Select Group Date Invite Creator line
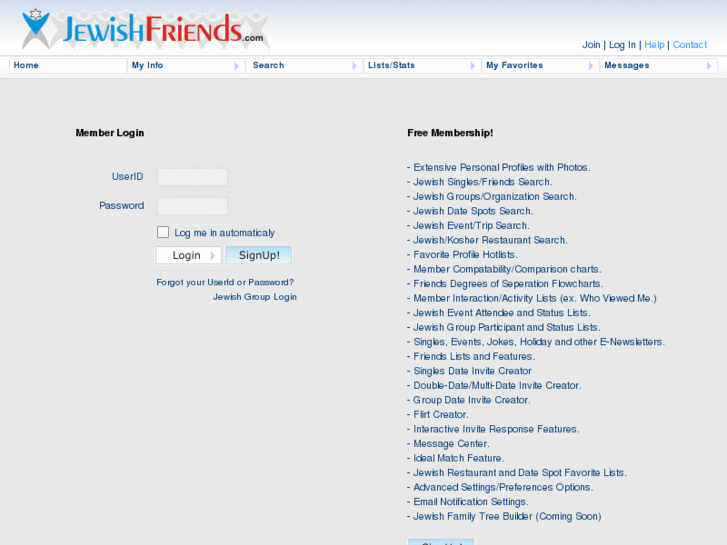727x545 pixels. 469,400
